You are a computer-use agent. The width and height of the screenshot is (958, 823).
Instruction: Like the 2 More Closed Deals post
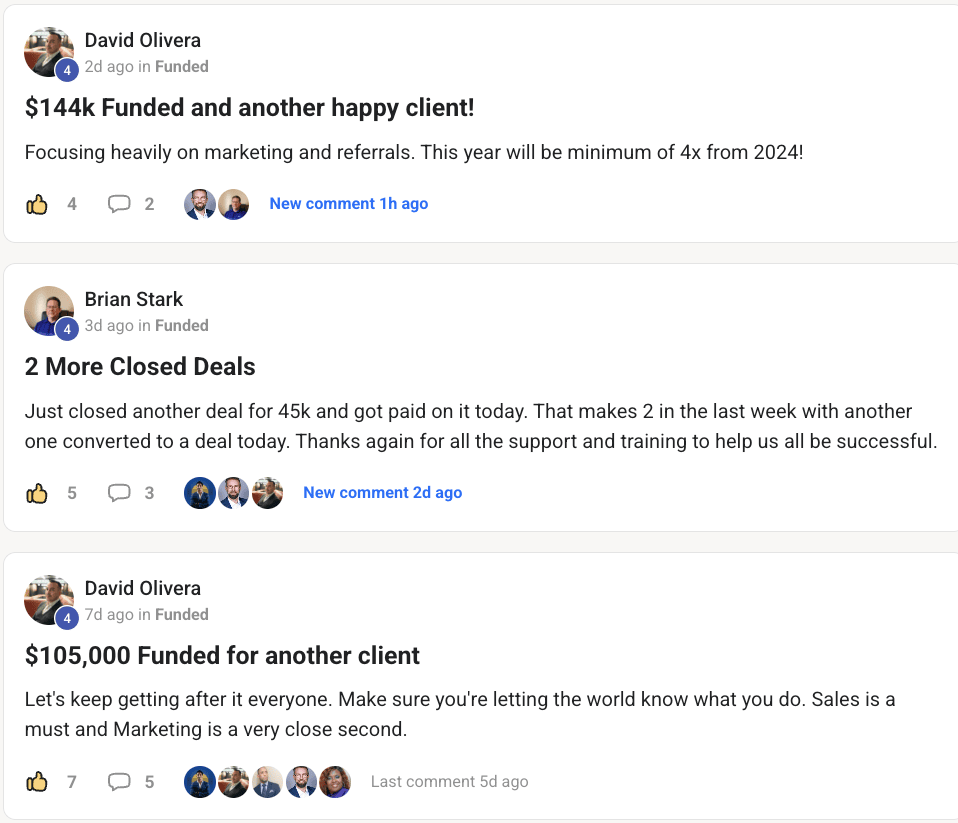point(37,493)
